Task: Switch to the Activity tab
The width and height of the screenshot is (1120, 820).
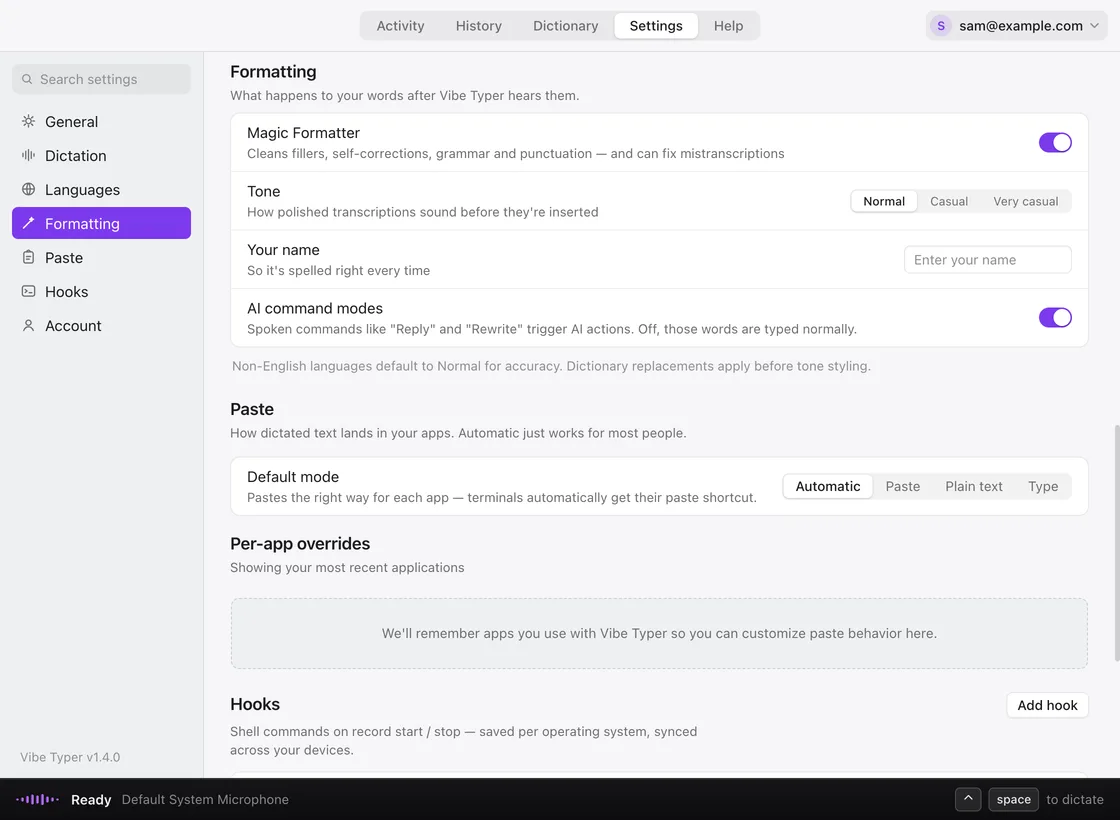Action: [x=400, y=26]
